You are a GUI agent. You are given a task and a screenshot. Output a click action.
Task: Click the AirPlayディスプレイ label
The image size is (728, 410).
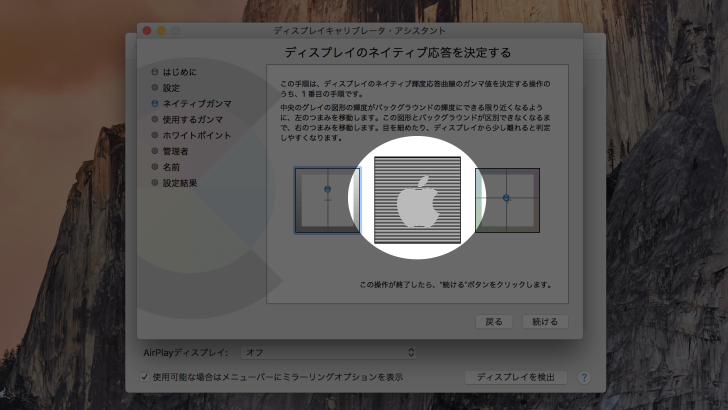tap(186, 353)
